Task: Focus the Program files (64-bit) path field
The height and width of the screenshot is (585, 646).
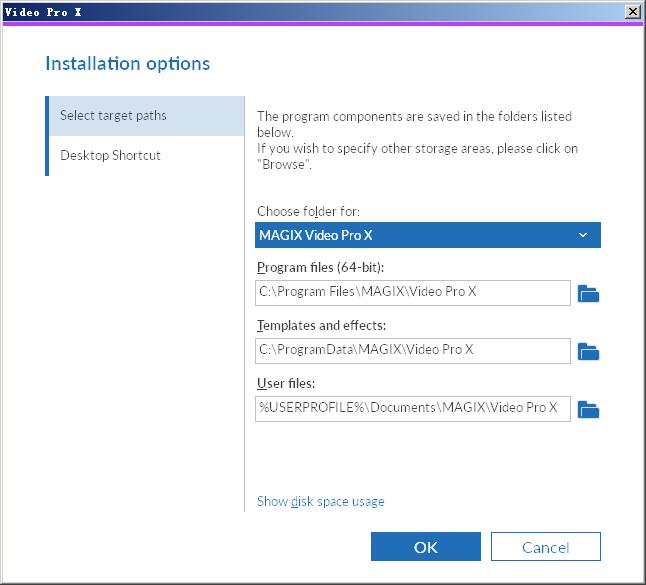Action: click(x=413, y=293)
